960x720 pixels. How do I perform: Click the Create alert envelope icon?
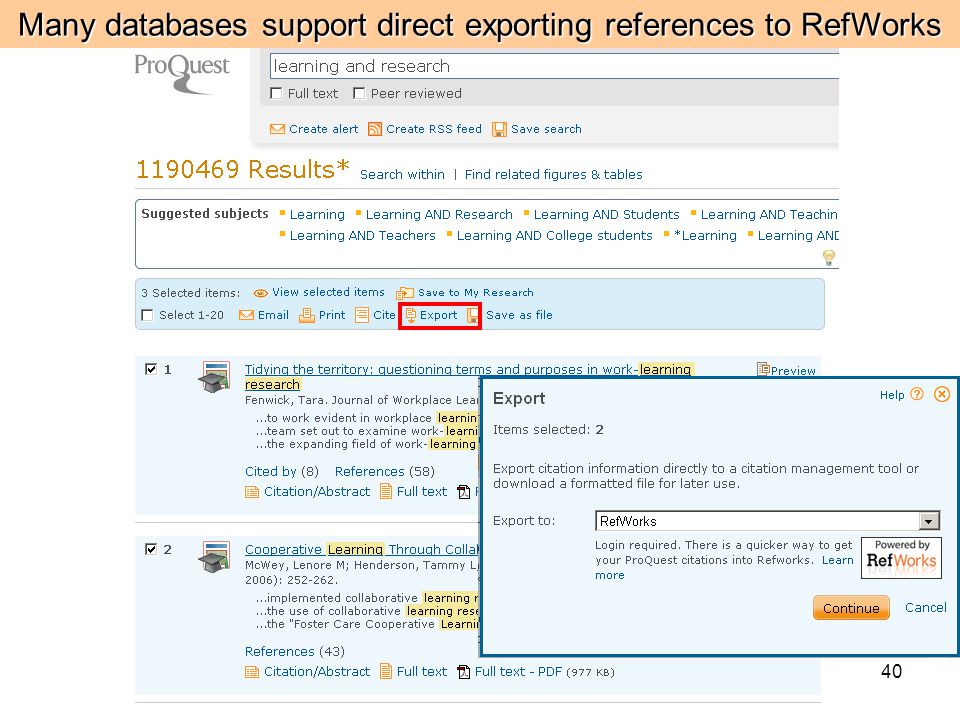[277, 129]
